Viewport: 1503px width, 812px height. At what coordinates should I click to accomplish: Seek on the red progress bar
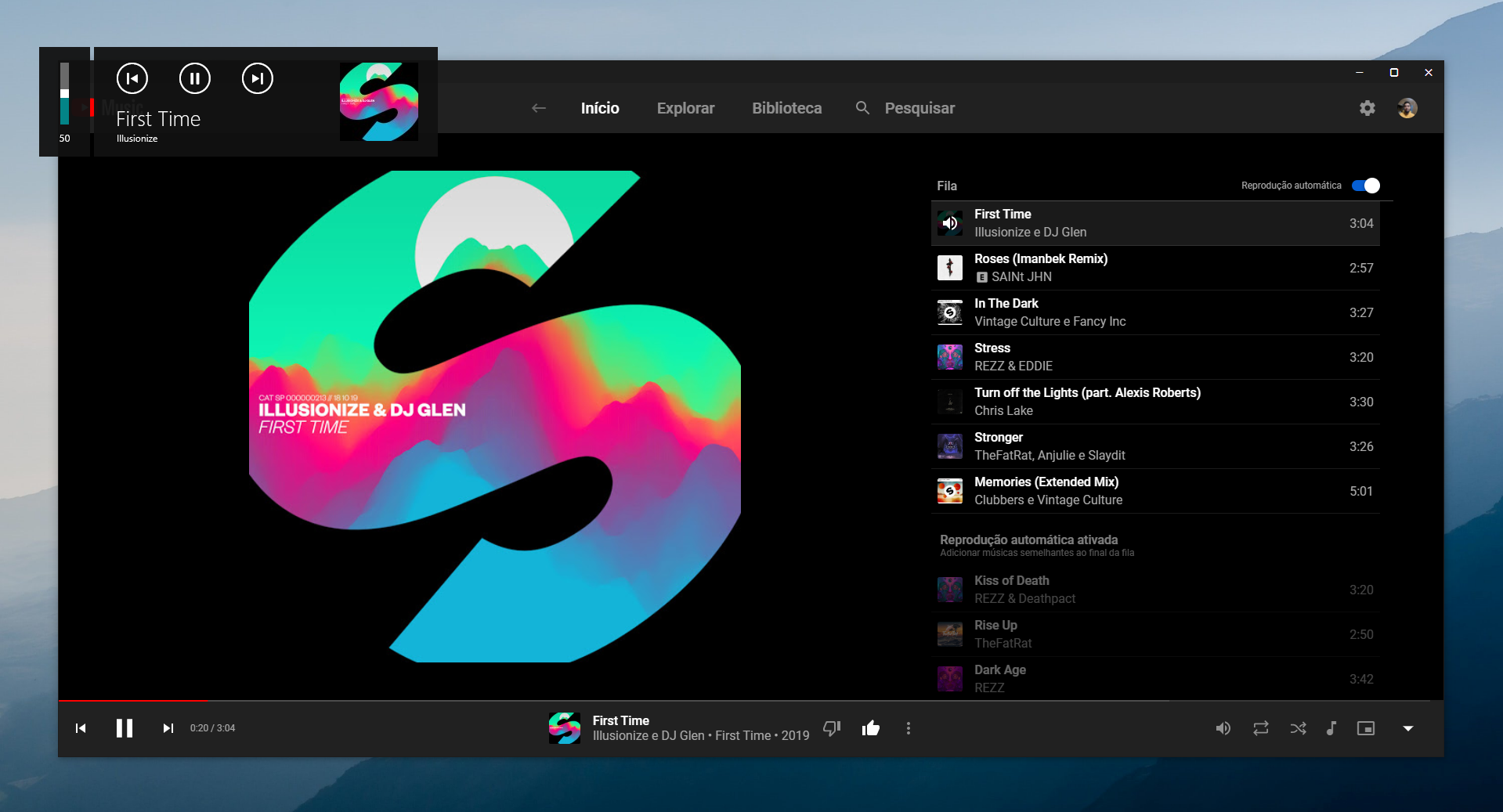point(750,700)
